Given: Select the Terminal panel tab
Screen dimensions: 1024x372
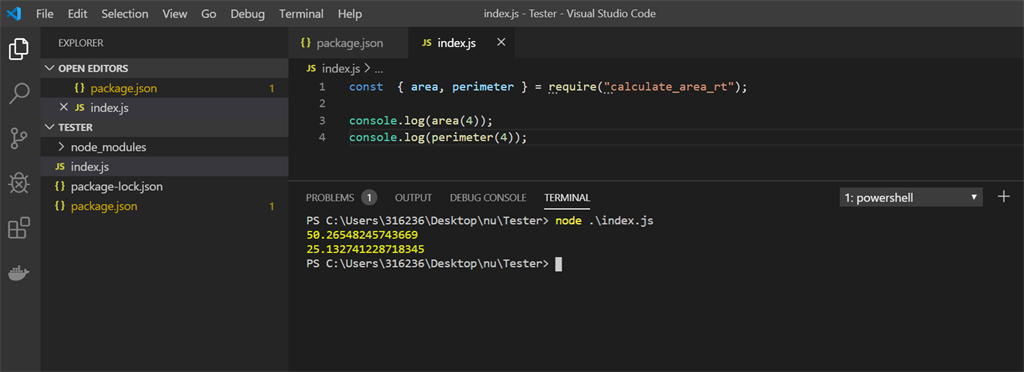Looking at the screenshot, I should (x=568, y=197).
